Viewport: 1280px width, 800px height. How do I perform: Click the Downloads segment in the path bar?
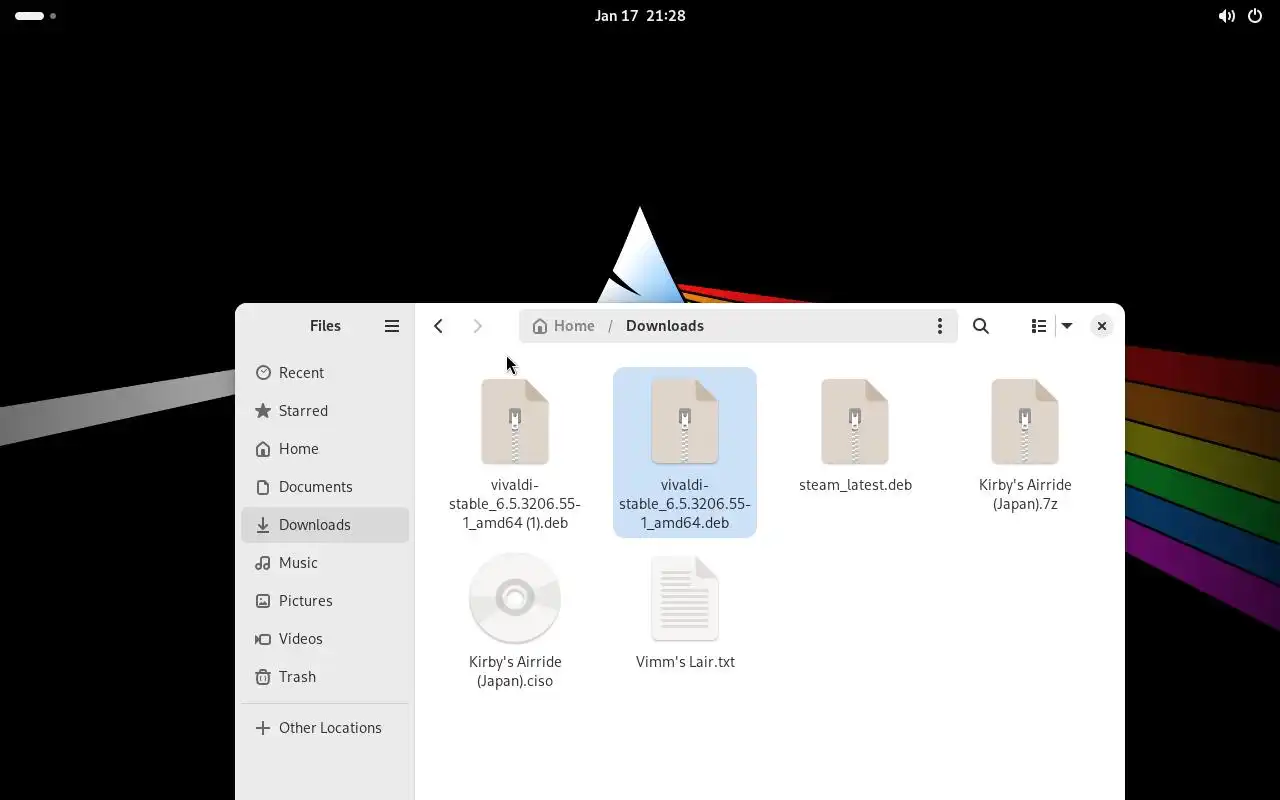tap(665, 326)
